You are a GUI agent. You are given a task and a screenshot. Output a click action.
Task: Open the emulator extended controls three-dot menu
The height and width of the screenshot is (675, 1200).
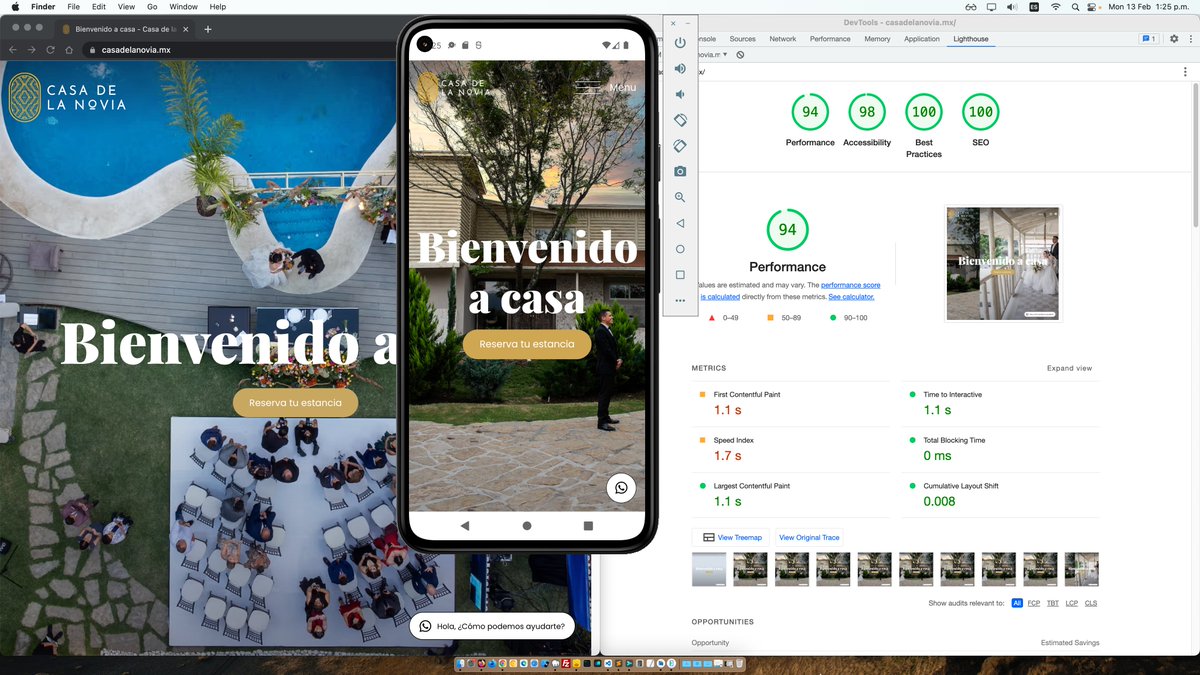[680, 300]
